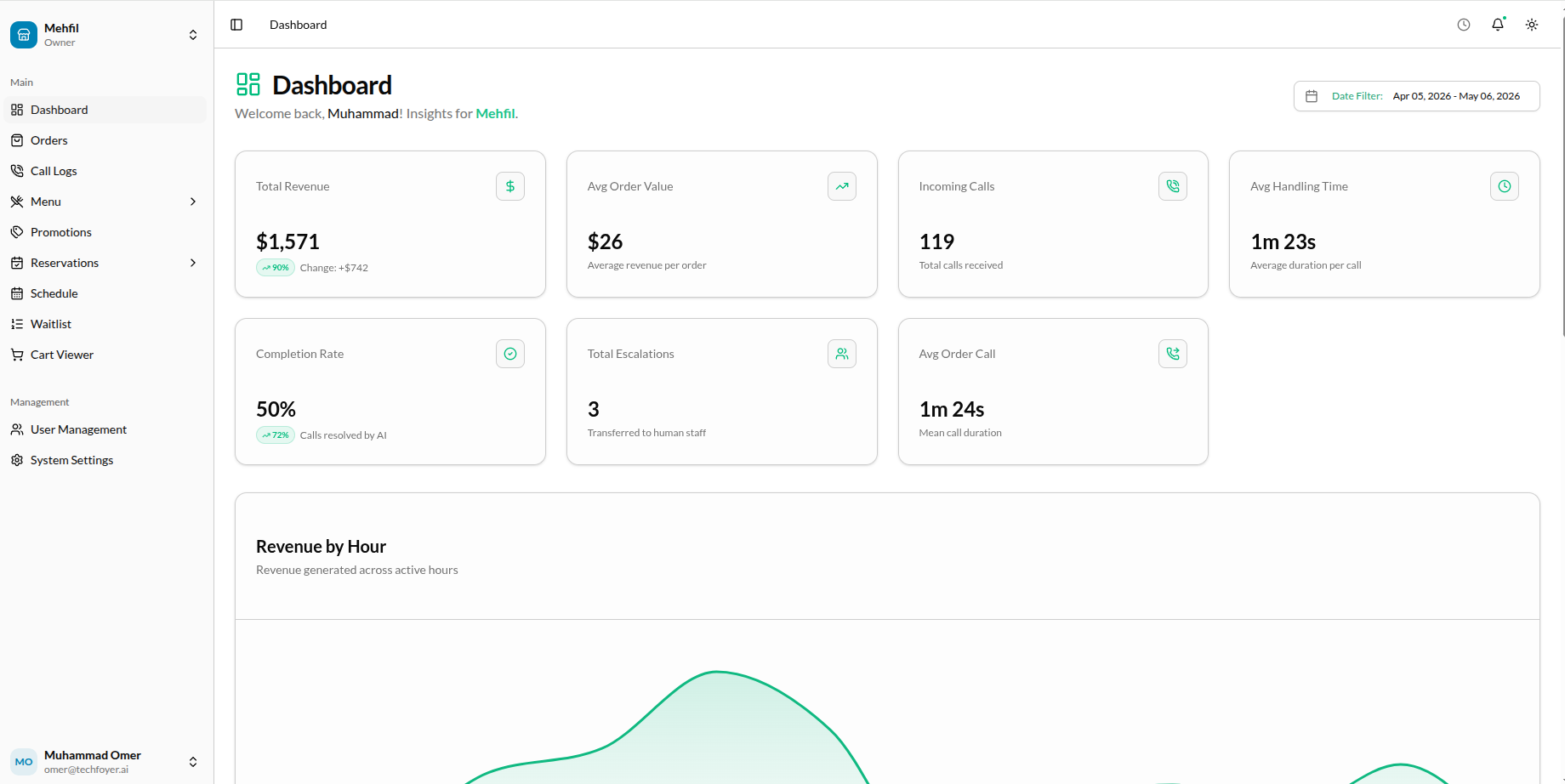Click the dollar icon on Total Revenue card
Viewport: 1565px width, 784px height.
510,186
